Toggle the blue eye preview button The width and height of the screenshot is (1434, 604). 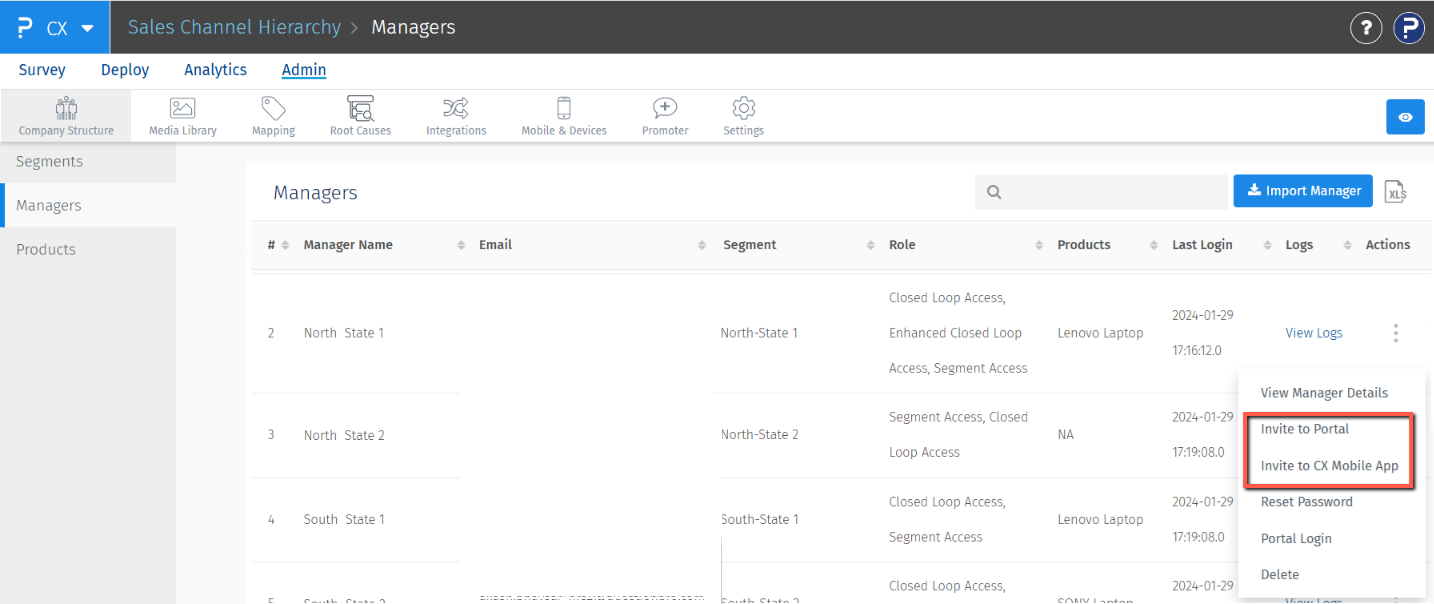point(1405,117)
